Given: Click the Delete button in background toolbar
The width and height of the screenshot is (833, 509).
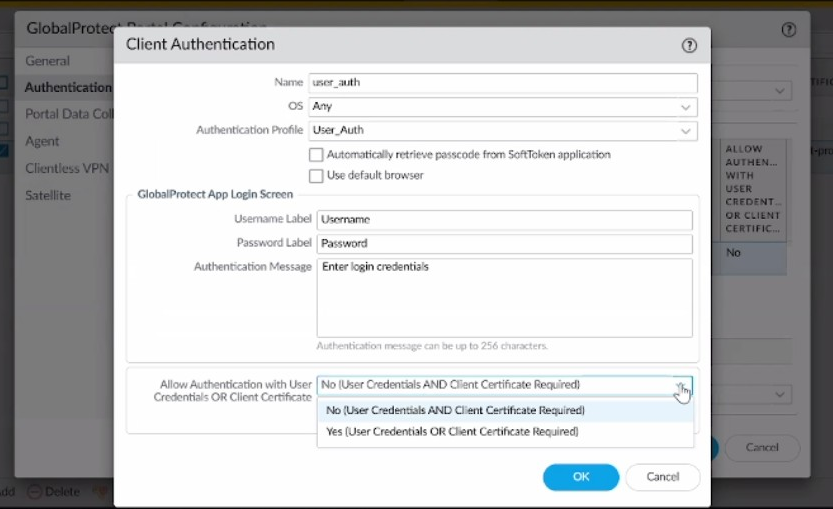Looking at the screenshot, I should pos(54,492).
